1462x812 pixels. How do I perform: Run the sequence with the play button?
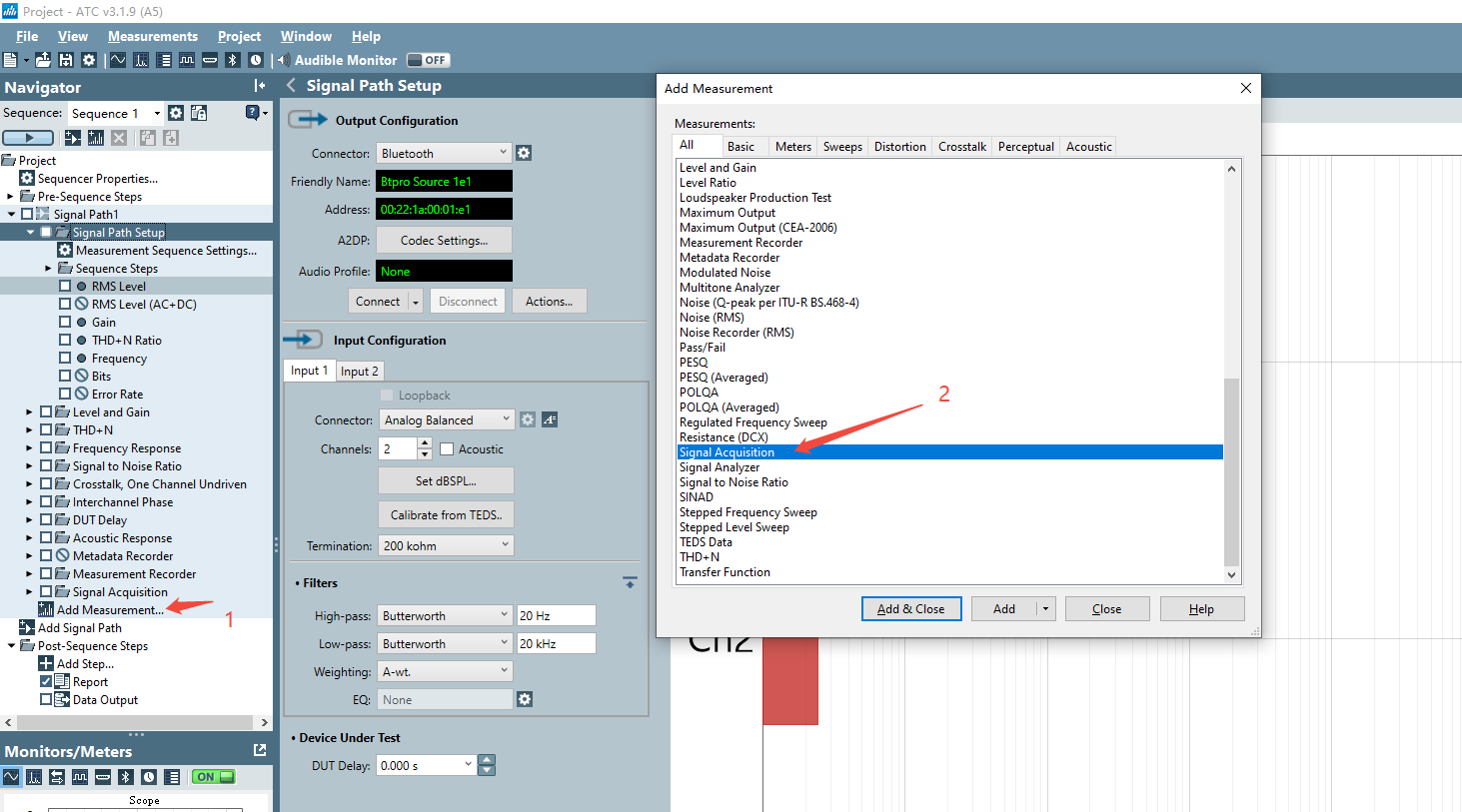tap(29, 138)
